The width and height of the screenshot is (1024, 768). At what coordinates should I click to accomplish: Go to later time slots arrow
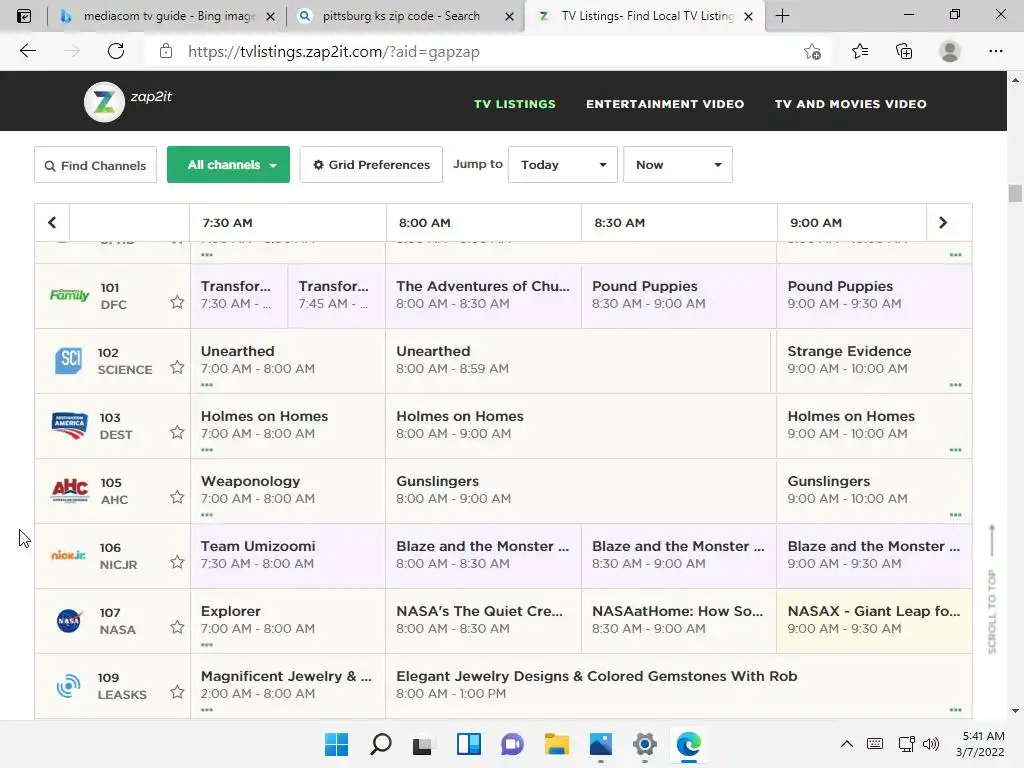pyautogui.click(x=943, y=223)
